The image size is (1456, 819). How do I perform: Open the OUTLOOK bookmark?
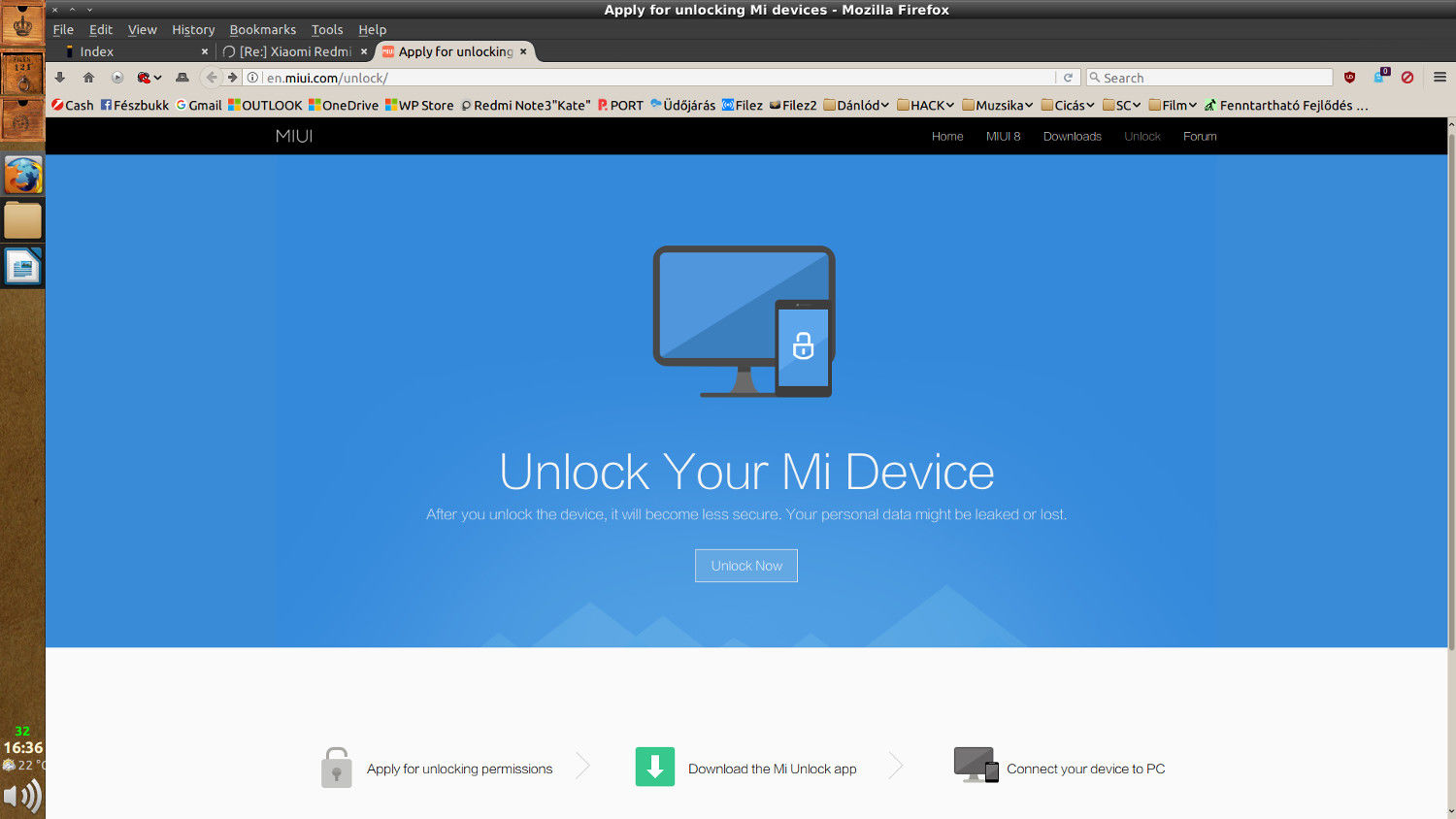[265, 105]
